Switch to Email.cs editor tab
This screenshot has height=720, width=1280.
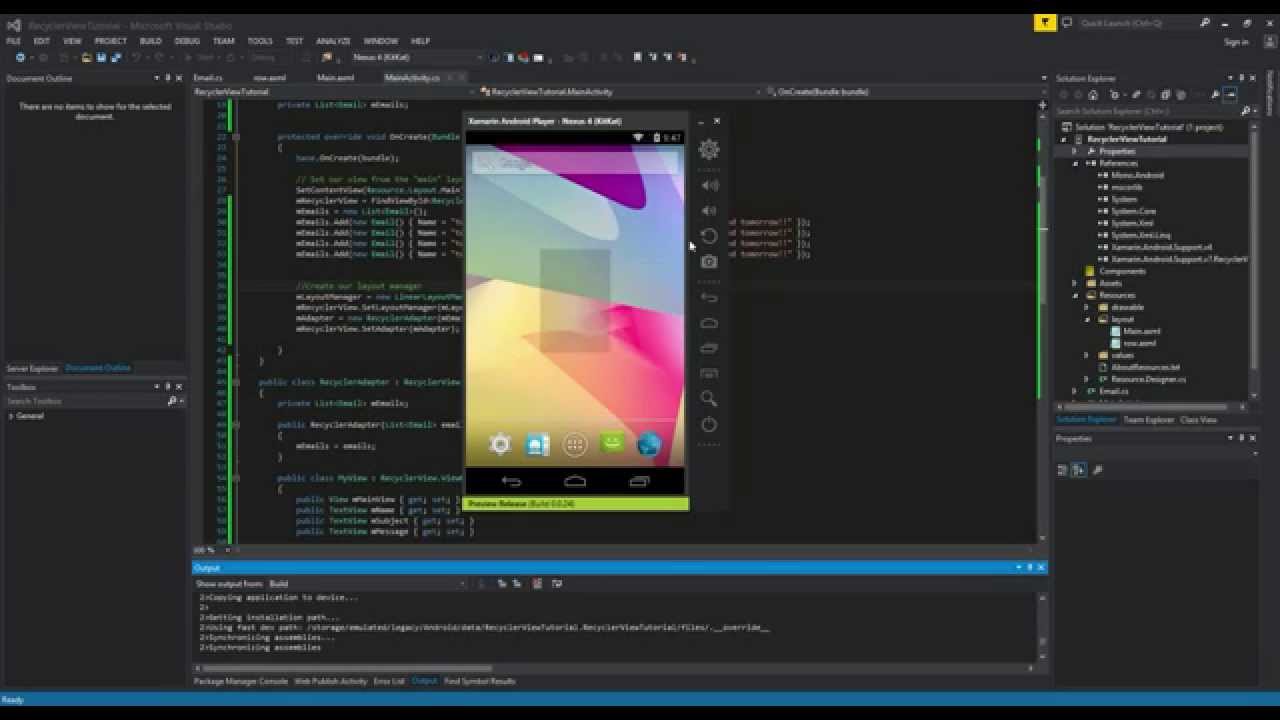click(208, 78)
